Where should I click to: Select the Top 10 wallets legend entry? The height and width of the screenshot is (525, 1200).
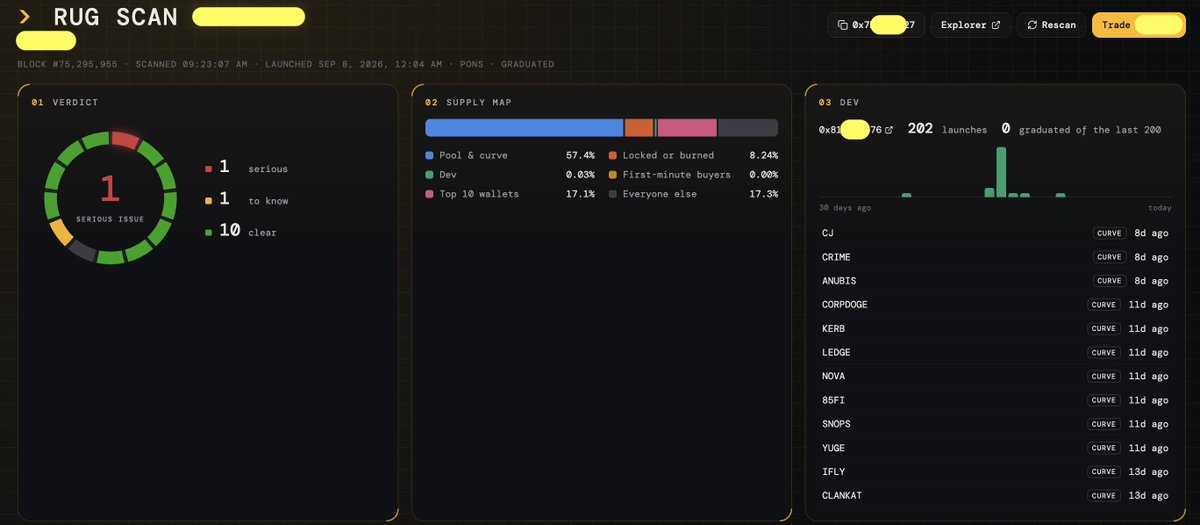510,194
